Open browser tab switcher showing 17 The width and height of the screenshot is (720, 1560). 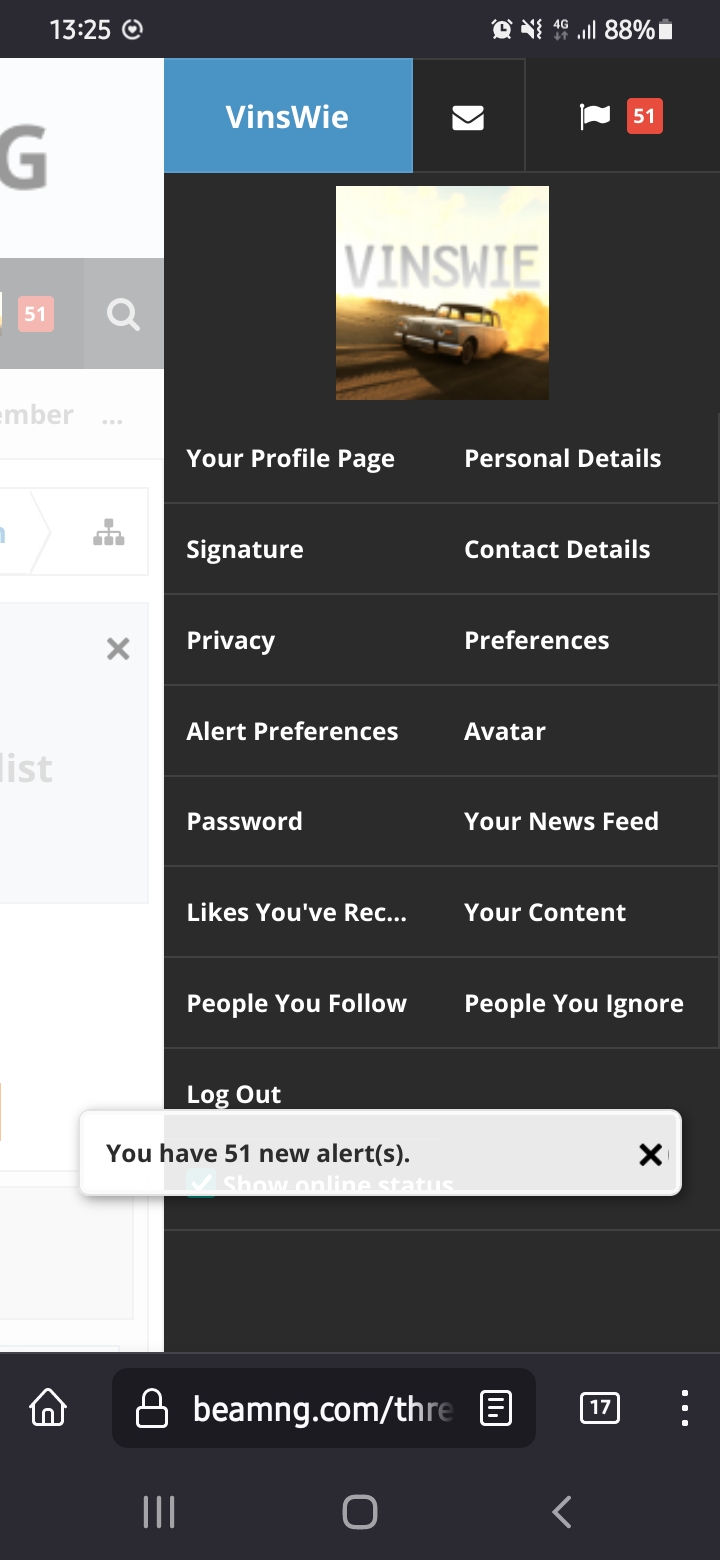click(599, 1408)
